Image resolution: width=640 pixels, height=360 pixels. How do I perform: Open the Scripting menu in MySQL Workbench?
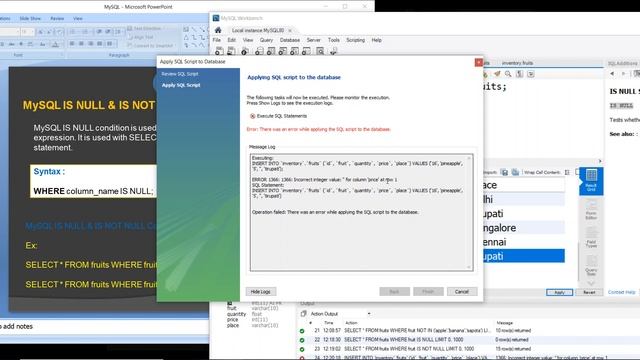tap(356, 40)
